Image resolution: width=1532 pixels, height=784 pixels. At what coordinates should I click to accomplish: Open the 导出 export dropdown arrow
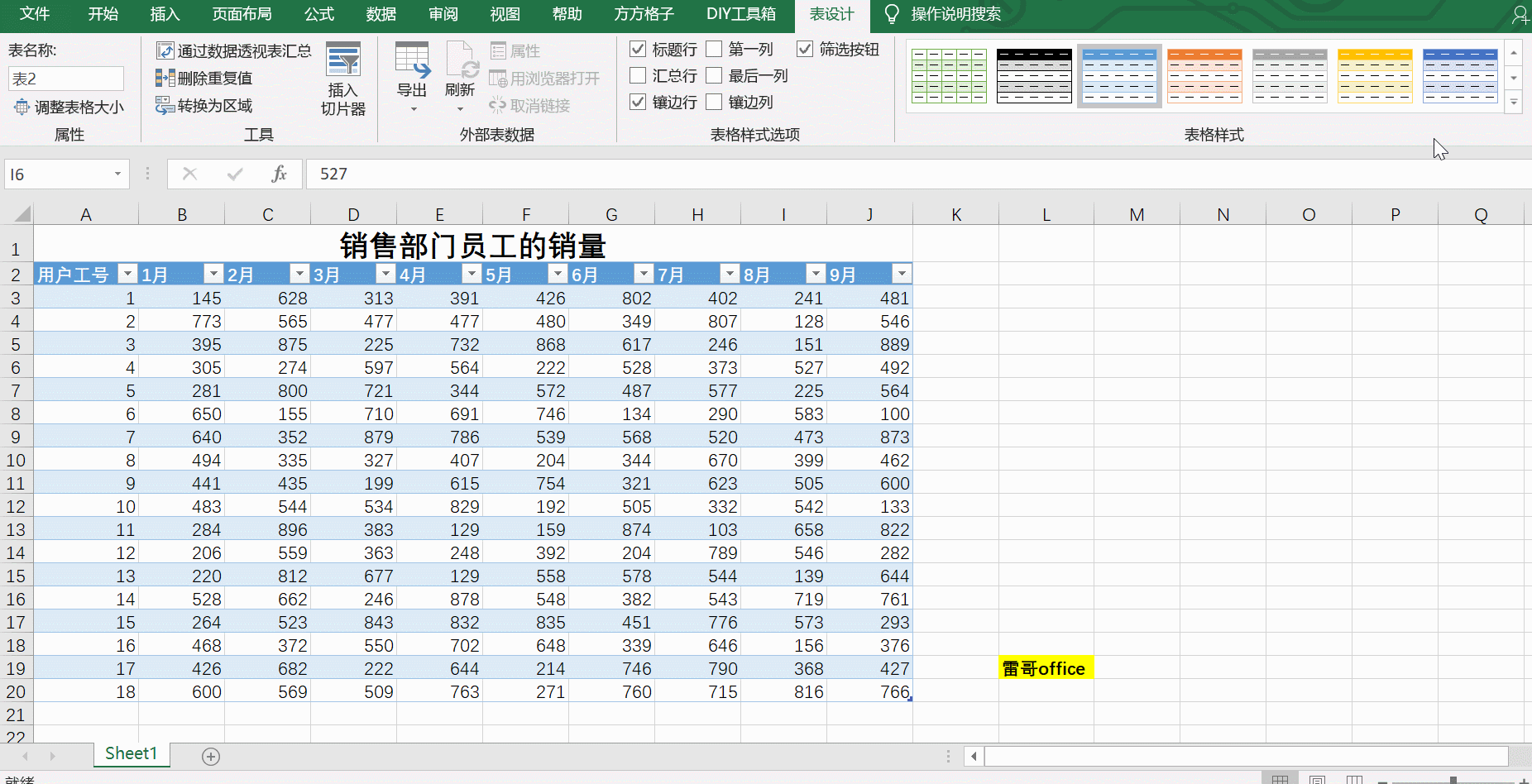coord(414,109)
